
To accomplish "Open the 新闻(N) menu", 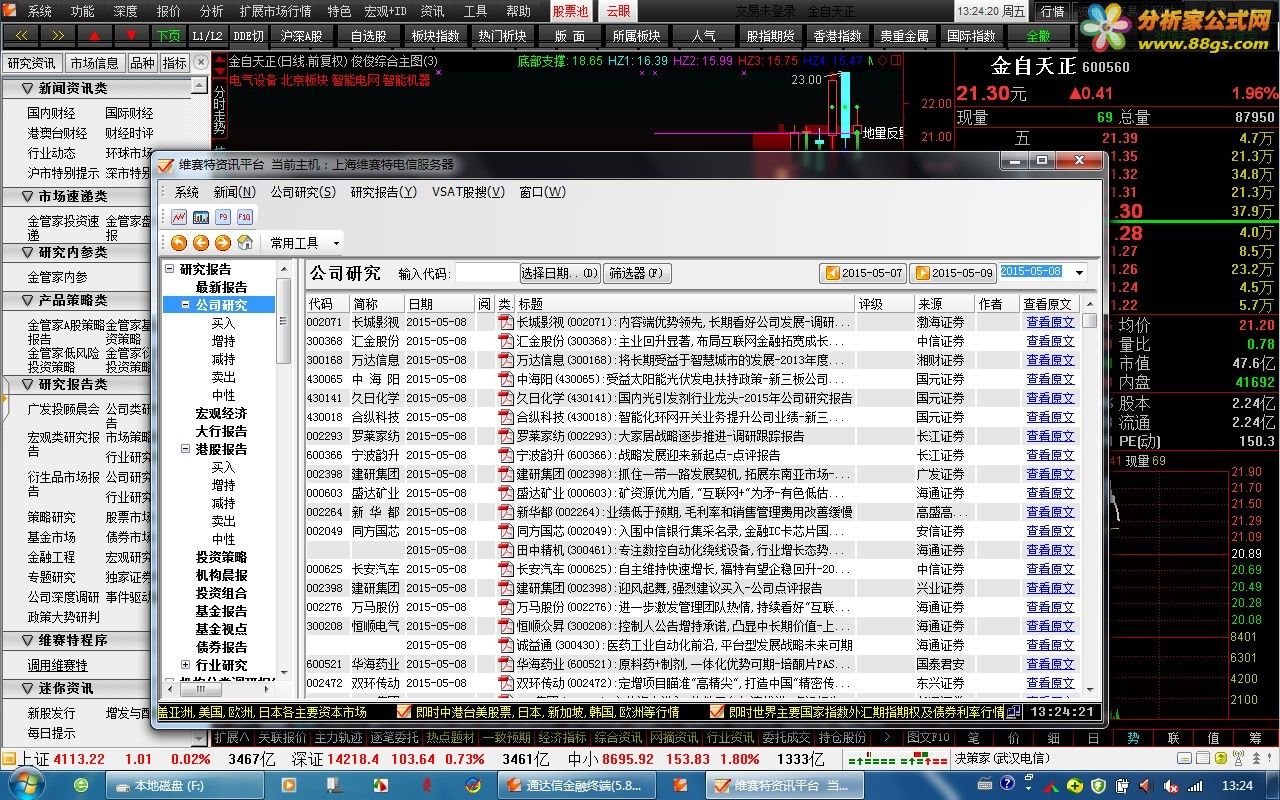I will click(234, 192).
